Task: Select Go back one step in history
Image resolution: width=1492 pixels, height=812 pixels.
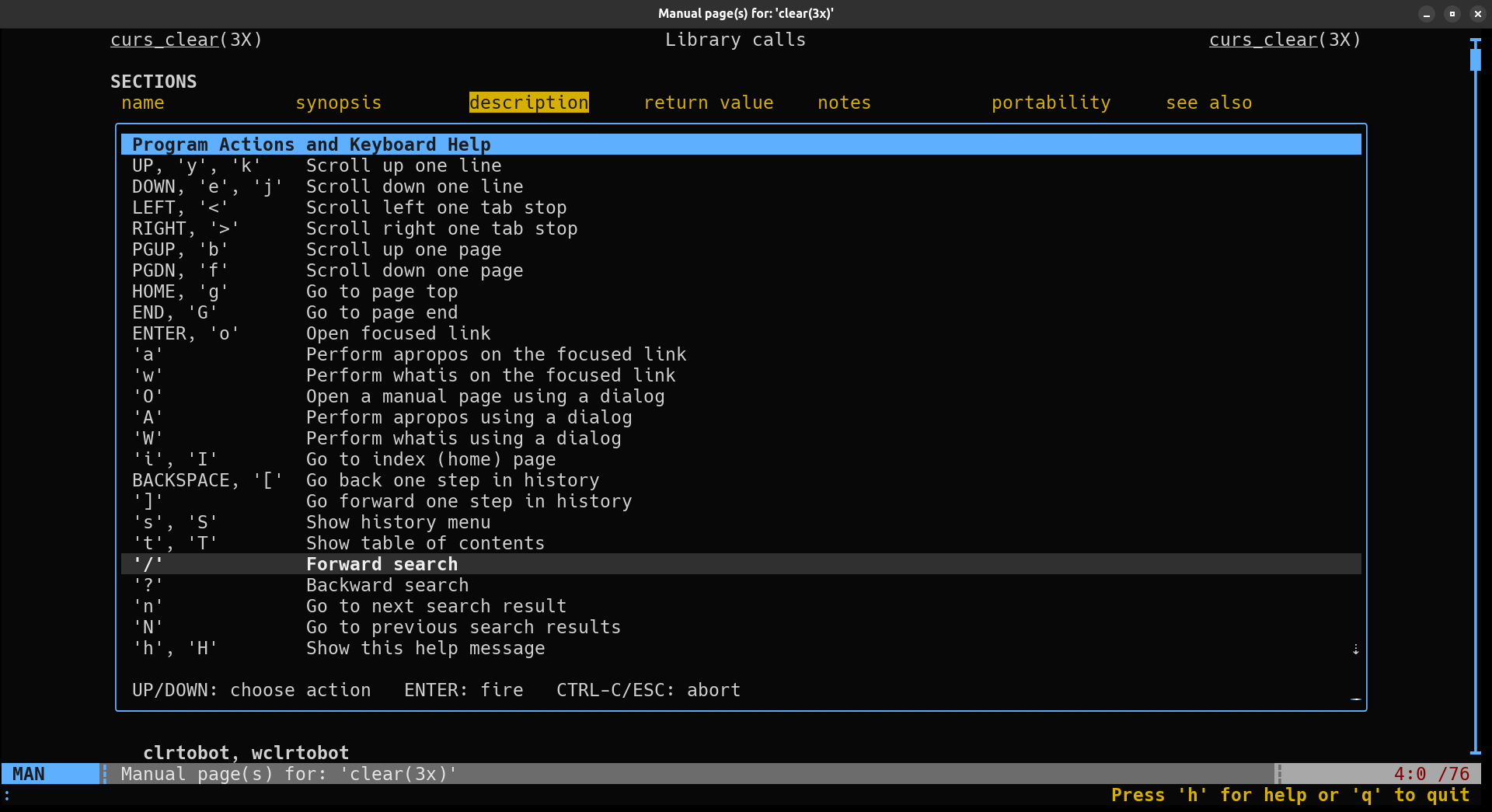Action: (452, 480)
